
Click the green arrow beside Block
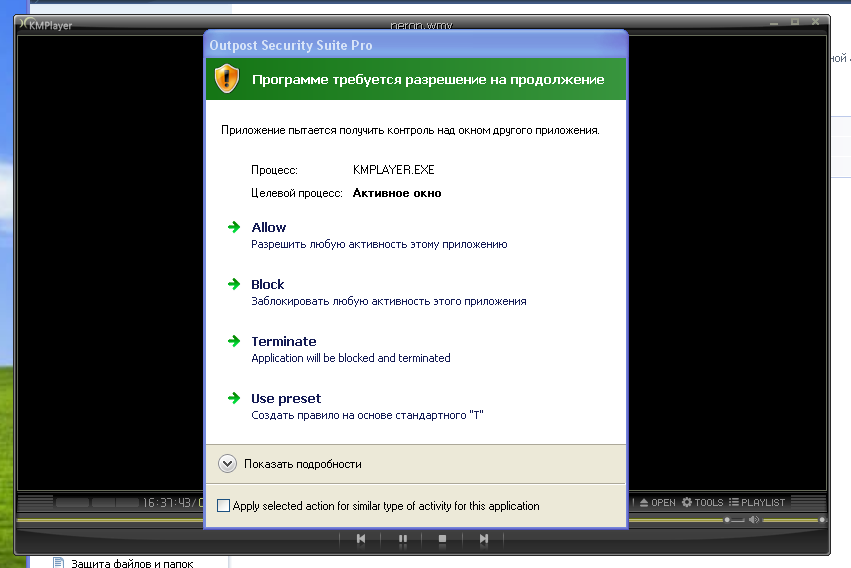click(234, 284)
